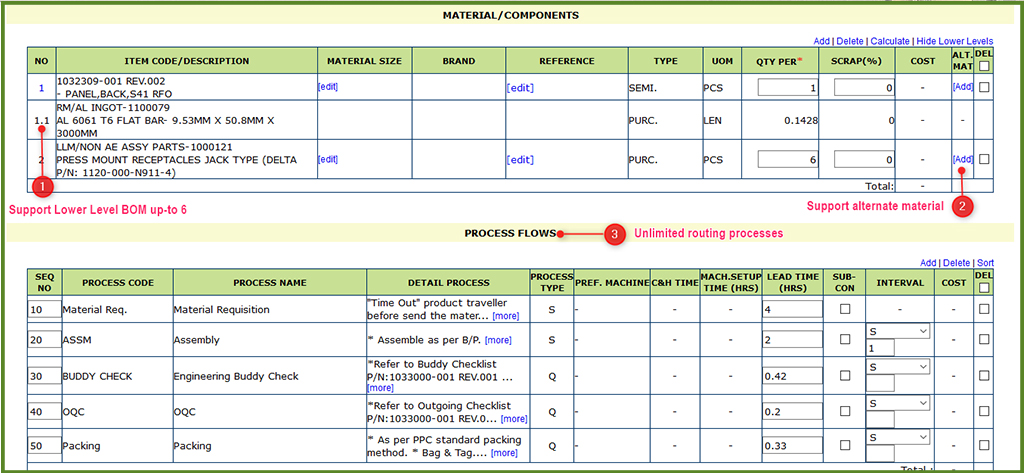The width and height of the screenshot is (1024, 473).
Task: Focus lead time field for Assembly
Action: 792,339
